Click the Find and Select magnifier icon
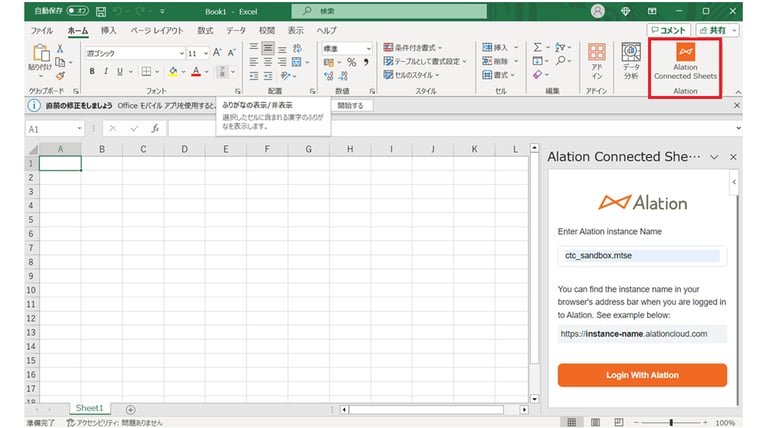 (x=560, y=61)
